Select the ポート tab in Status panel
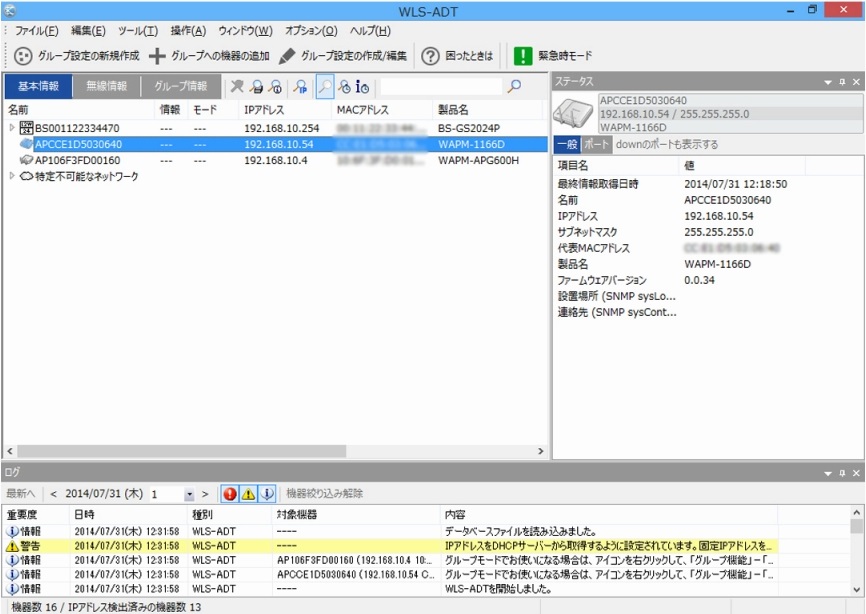This screenshot has height=614, width=866. point(596,145)
